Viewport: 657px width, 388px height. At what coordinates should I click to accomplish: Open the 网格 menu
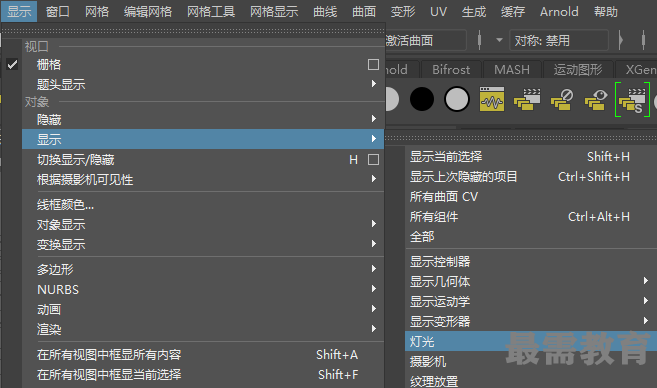point(97,11)
